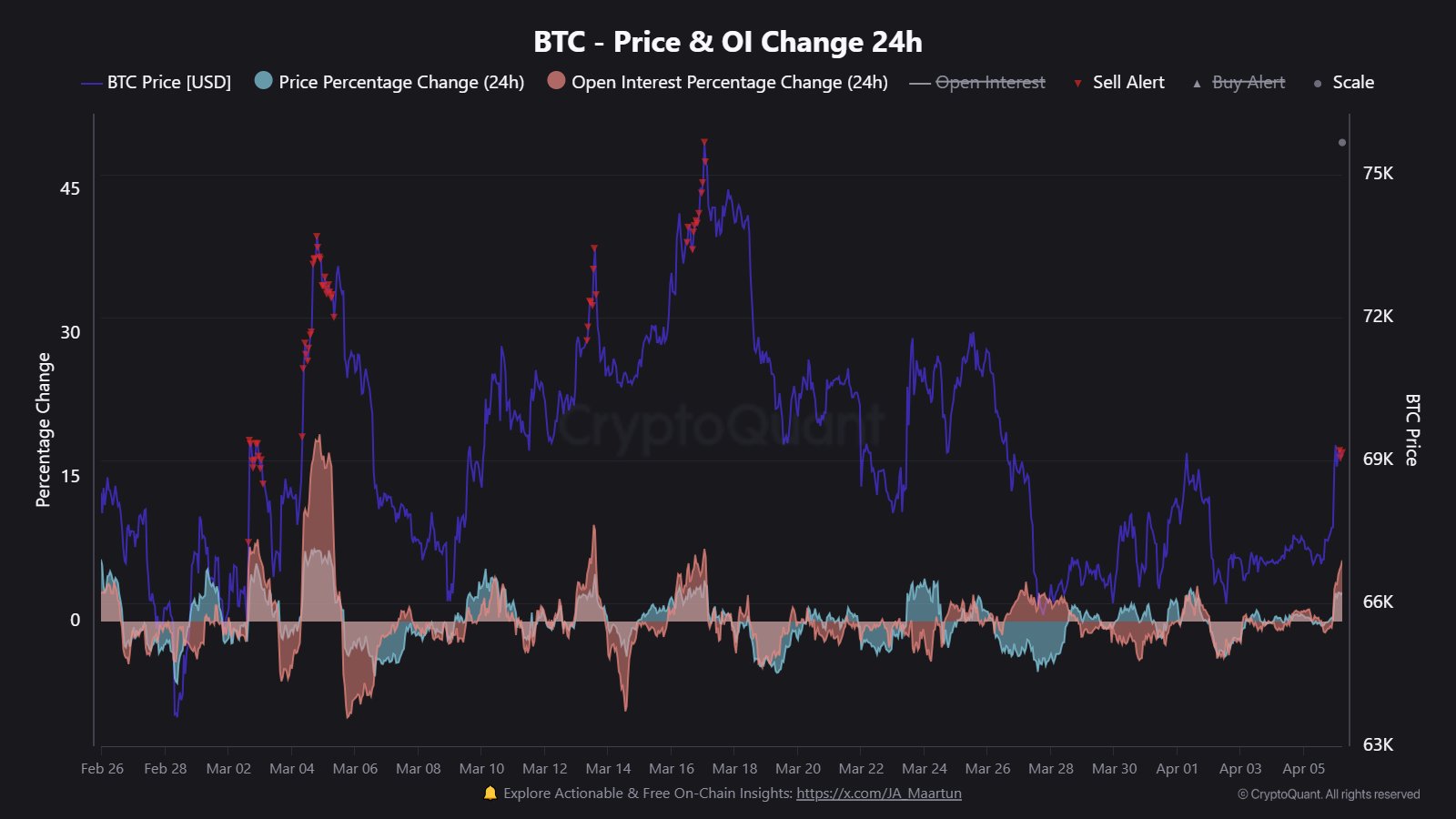Image resolution: width=1456 pixels, height=819 pixels.
Task: Toggle the BTC Price [USD] legend label
Action: tap(169, 82)
